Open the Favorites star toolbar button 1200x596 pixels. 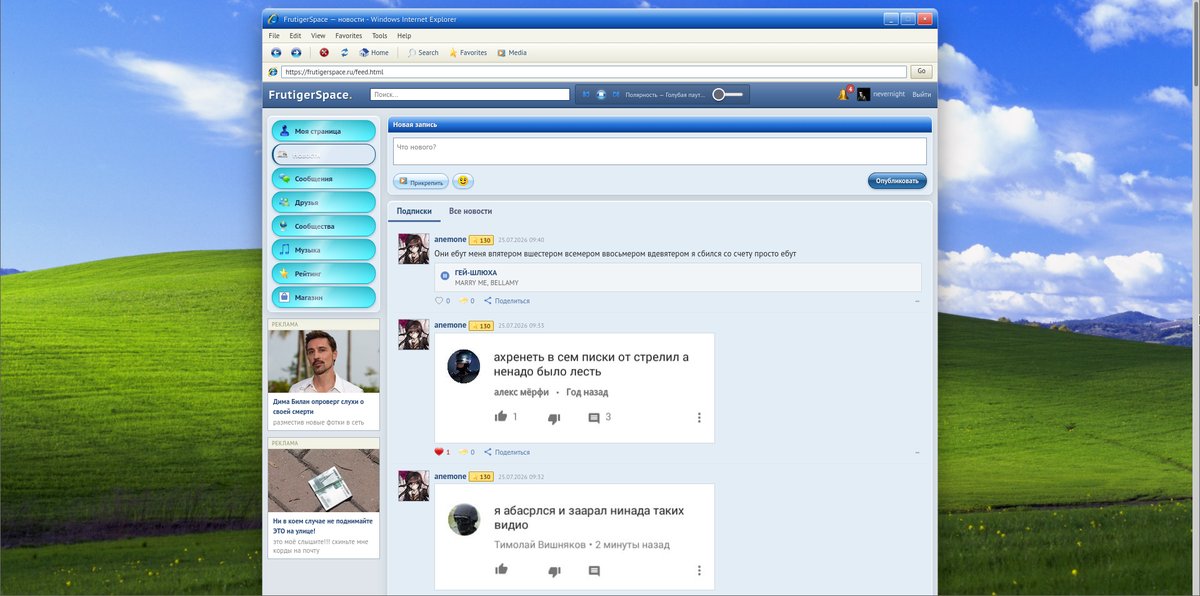click(468, 52)
